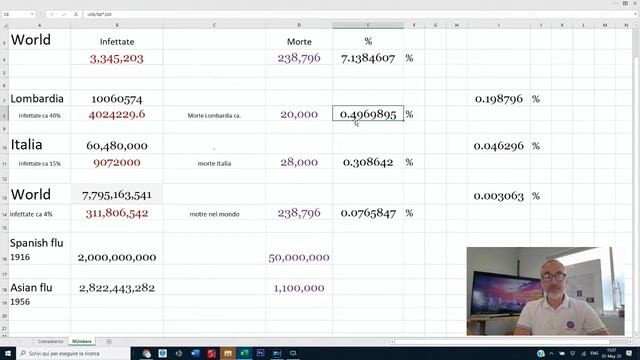Click the Insert Function fx icon

click(x=76, y=14)
